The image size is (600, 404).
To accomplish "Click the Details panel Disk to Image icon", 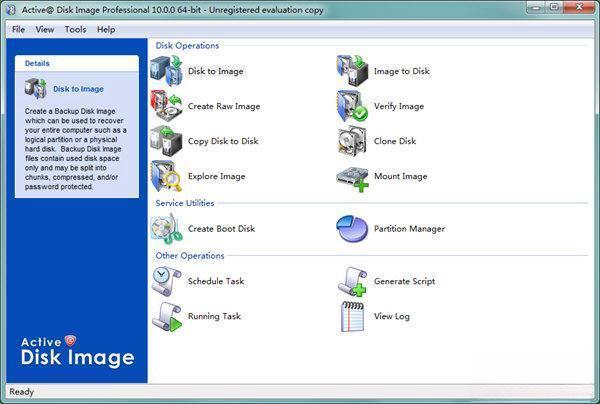I will tap(36, 88).
